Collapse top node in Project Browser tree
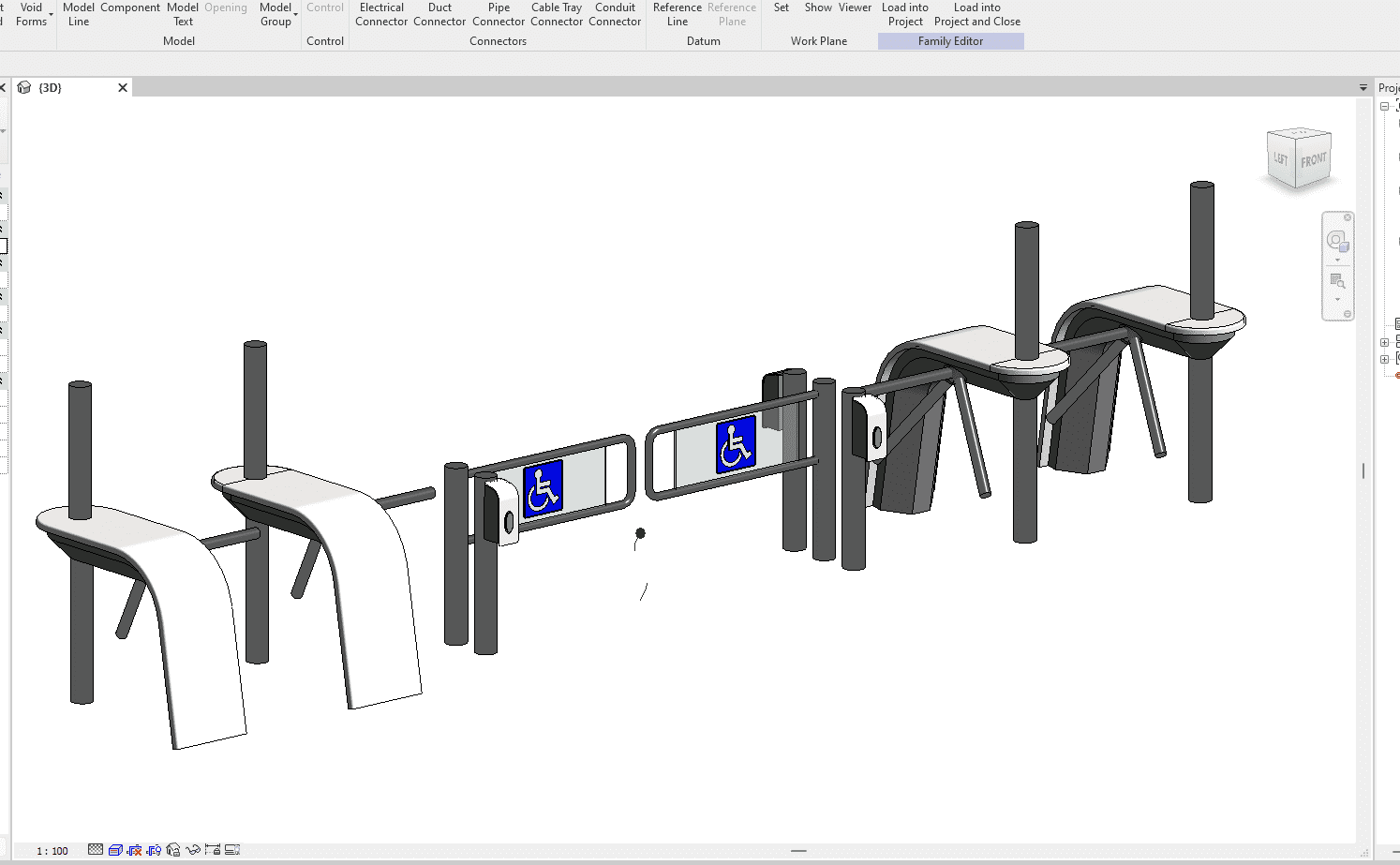Viewport: 1400px width, 865px height. click(1385, 106)
